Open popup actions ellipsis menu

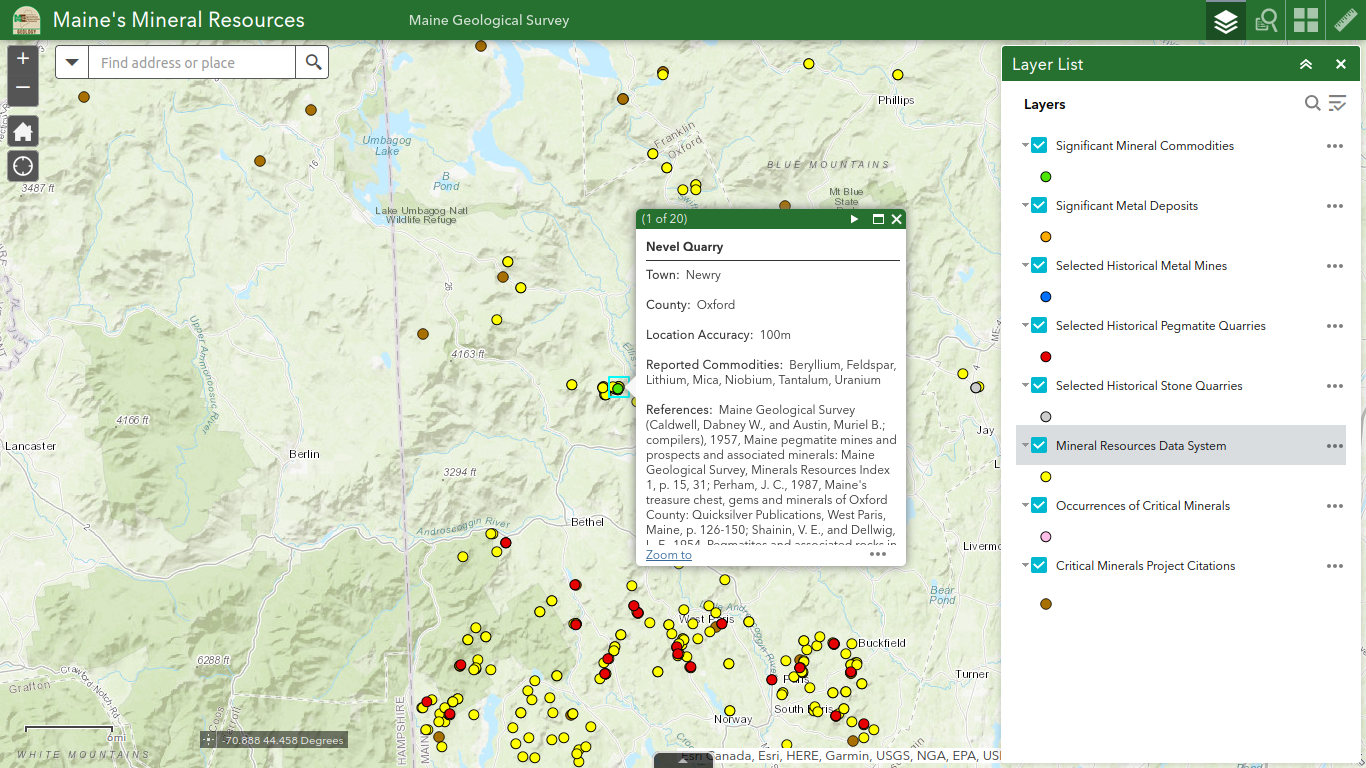click(878, 554)
